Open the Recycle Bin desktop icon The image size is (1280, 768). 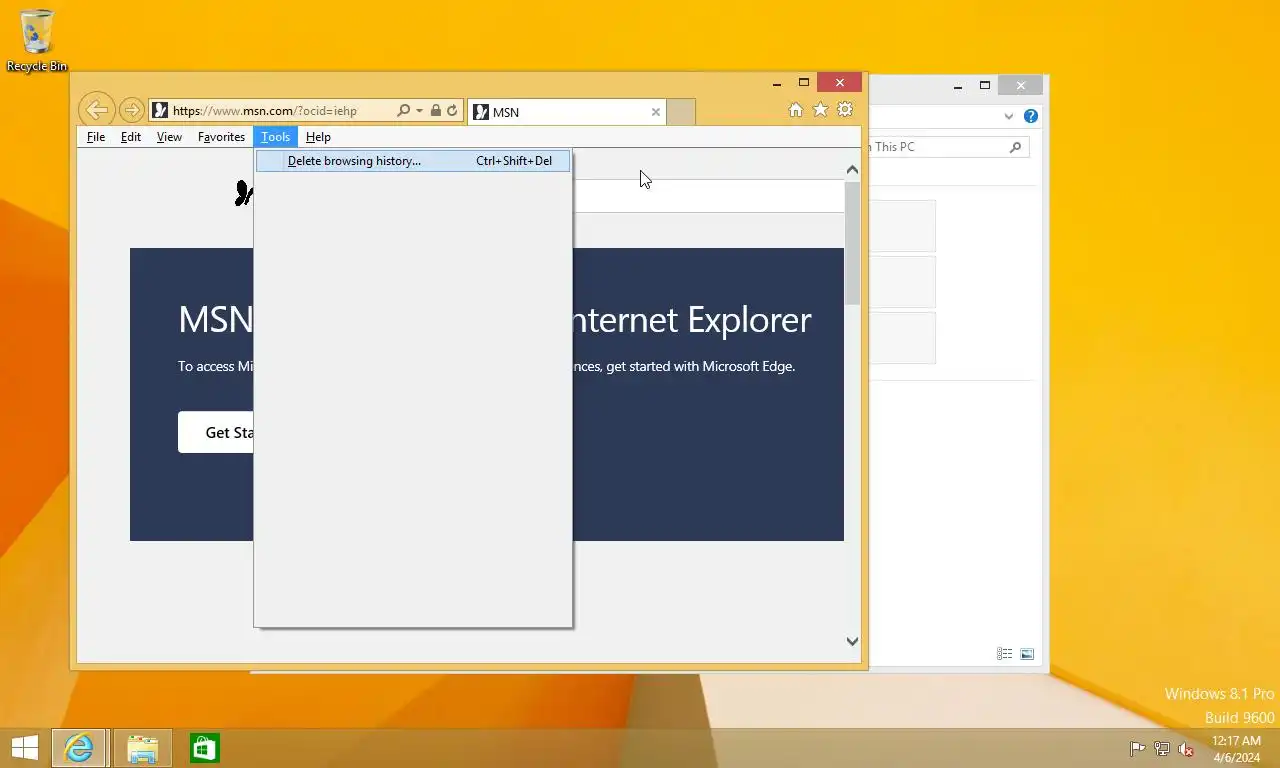point(37,40)
